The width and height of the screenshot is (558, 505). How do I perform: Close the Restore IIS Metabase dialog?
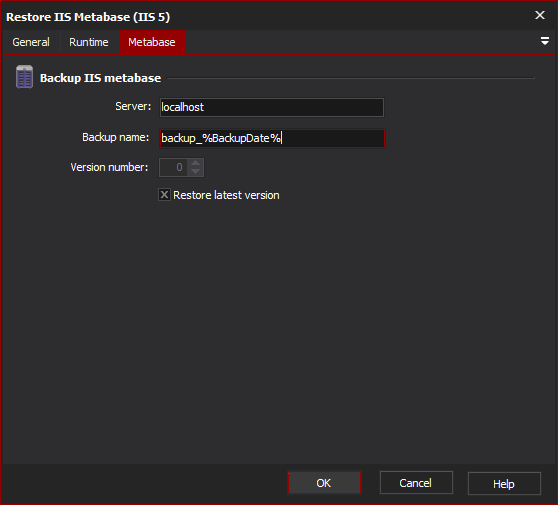(x=540, y=15)
